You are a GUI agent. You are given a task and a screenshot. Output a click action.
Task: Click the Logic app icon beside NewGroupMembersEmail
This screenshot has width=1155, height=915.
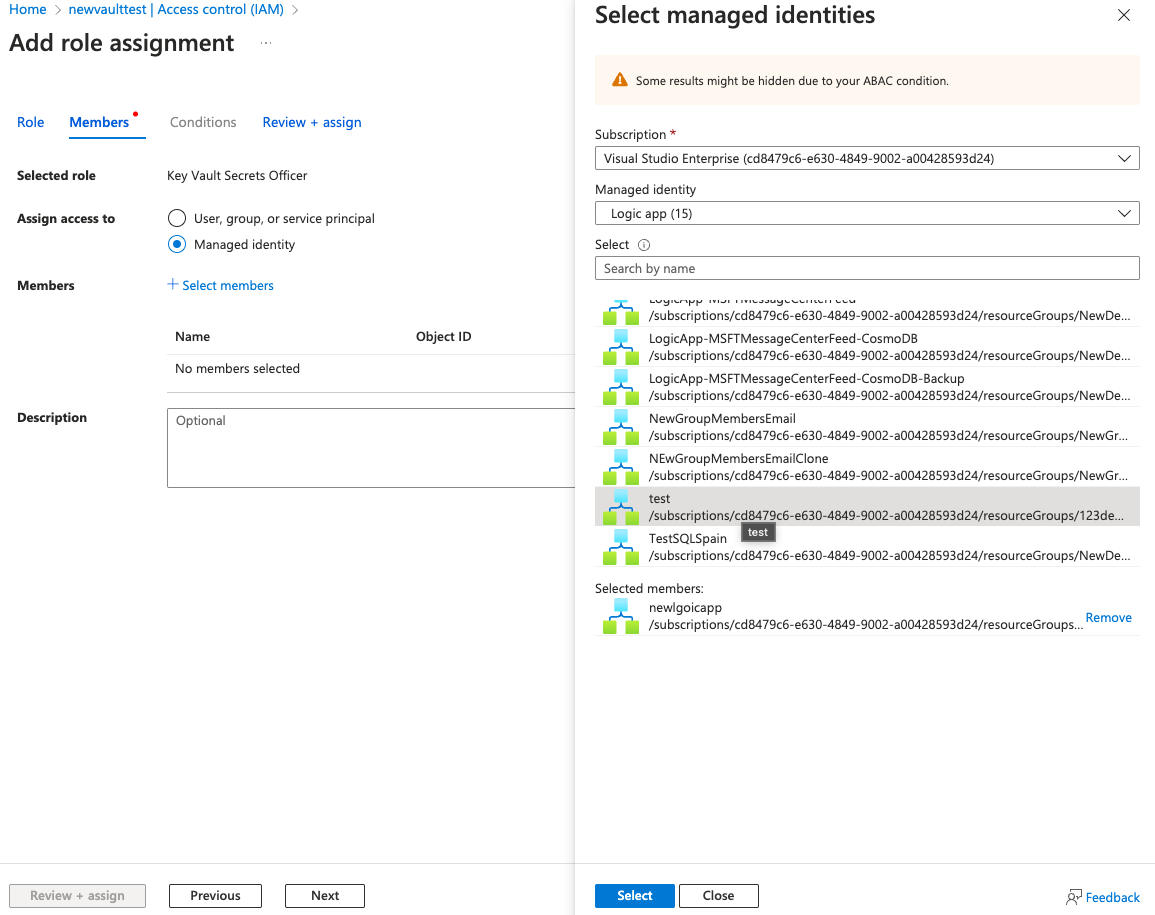pyautogui.click(x=620, y=427)
